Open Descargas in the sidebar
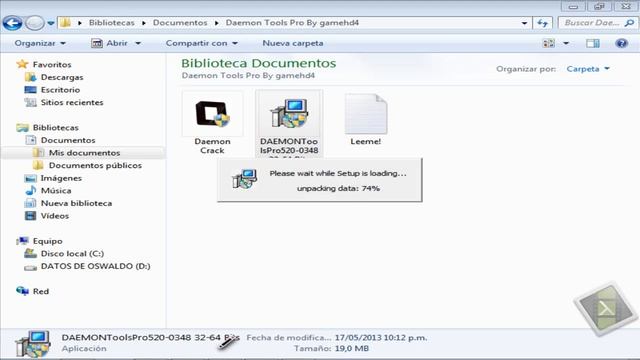 pos(62,77)
